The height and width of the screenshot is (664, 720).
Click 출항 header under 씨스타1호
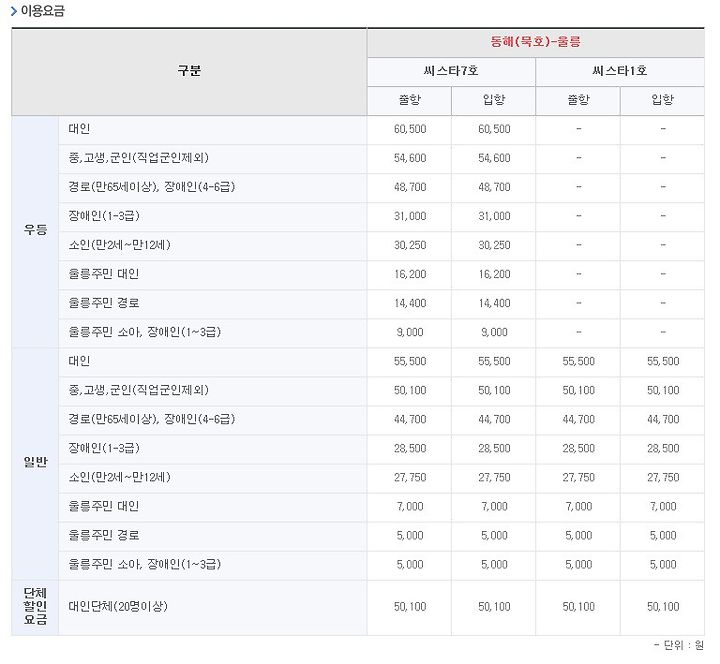pos(579,100)
